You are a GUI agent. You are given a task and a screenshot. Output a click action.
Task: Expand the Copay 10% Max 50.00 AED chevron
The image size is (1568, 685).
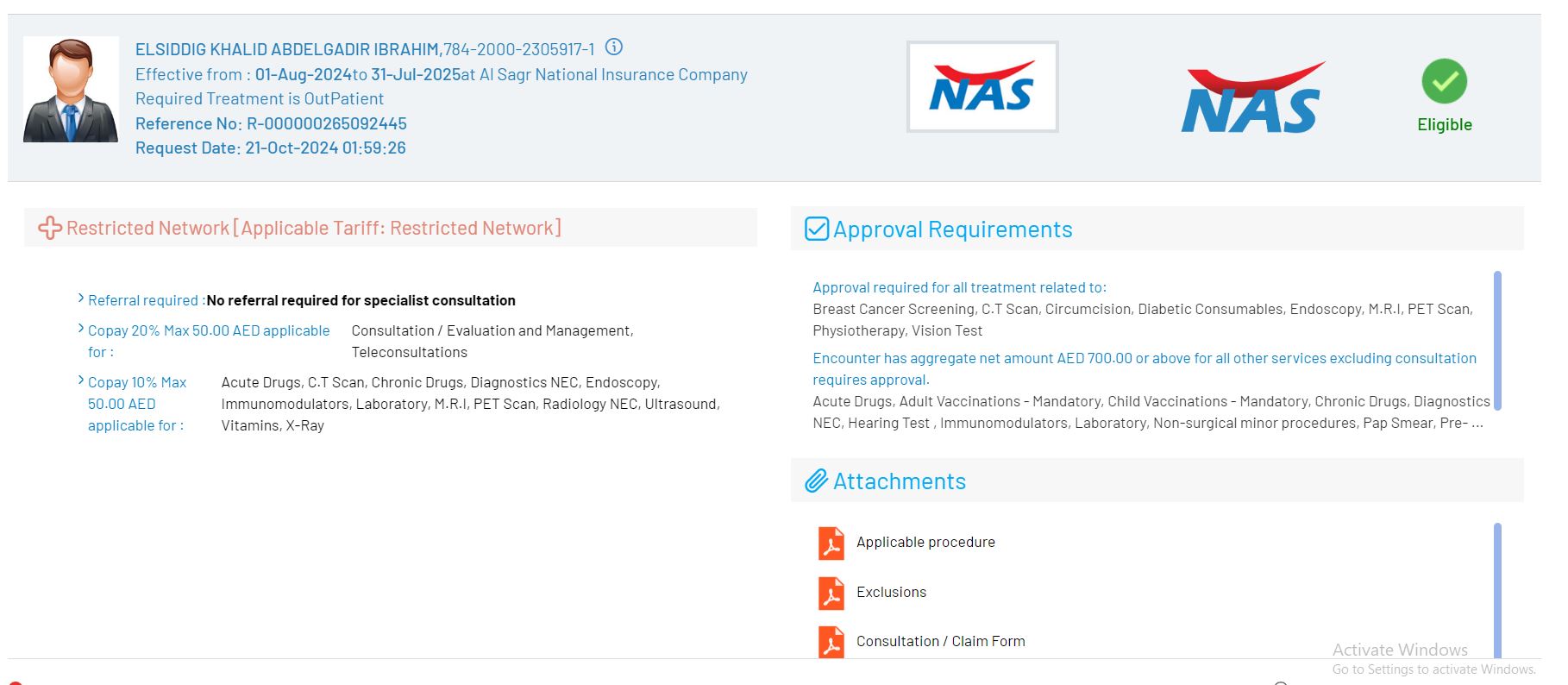pyautogui.click(x=81, y=380)
